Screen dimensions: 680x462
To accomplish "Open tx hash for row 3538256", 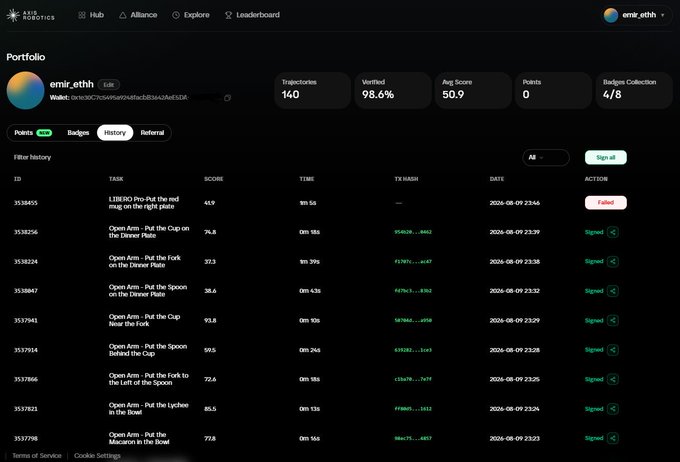I will (413, 232).
